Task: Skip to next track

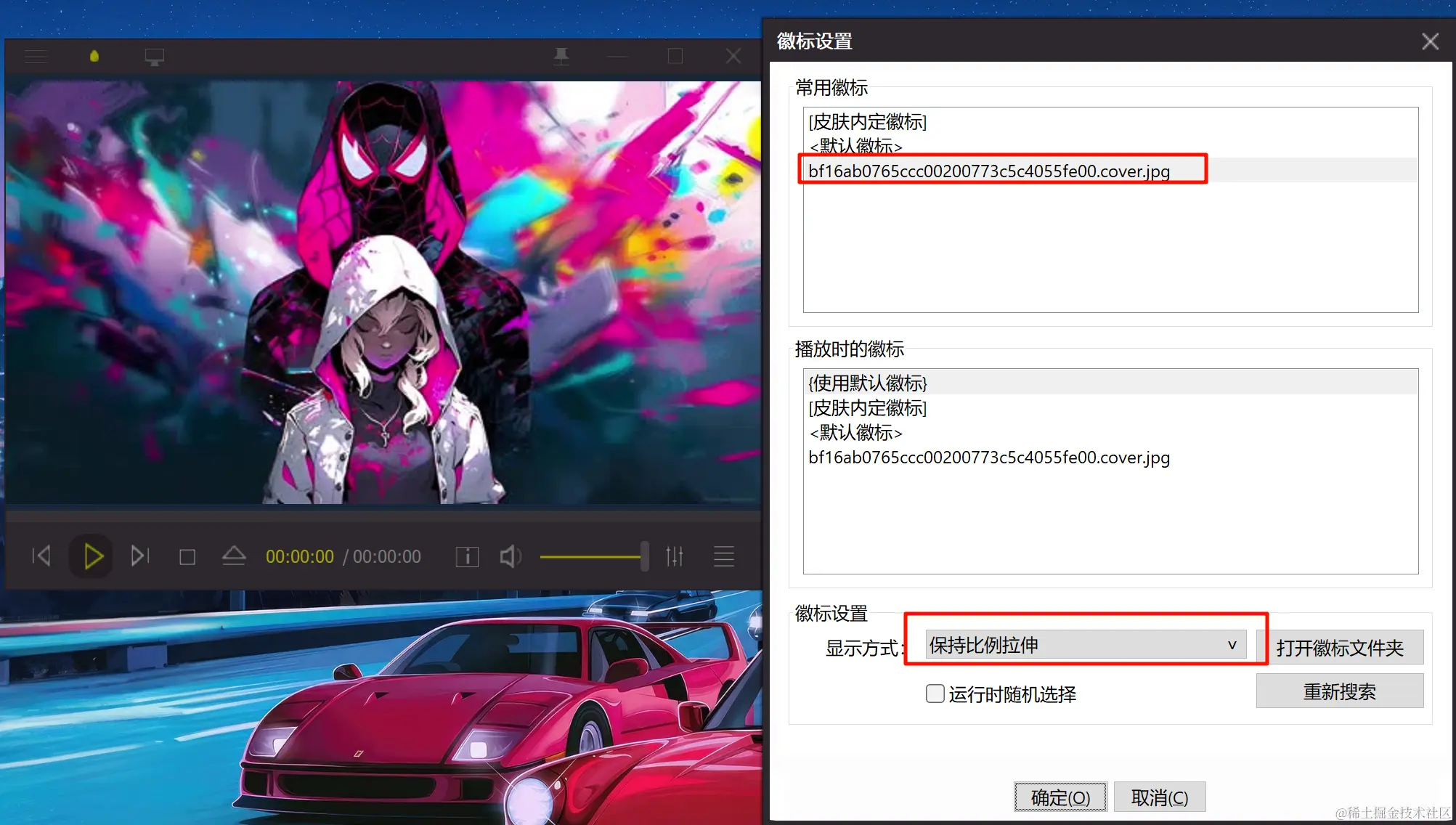Action: [140, 557]
